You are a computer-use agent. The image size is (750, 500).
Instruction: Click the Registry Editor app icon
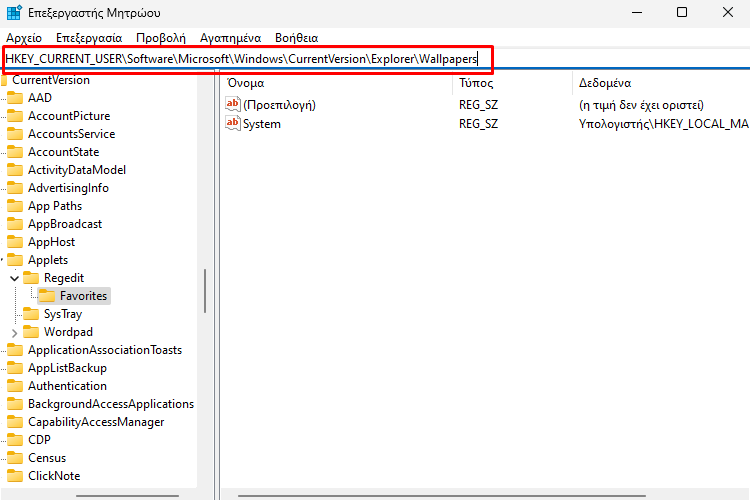pos(14,12)
